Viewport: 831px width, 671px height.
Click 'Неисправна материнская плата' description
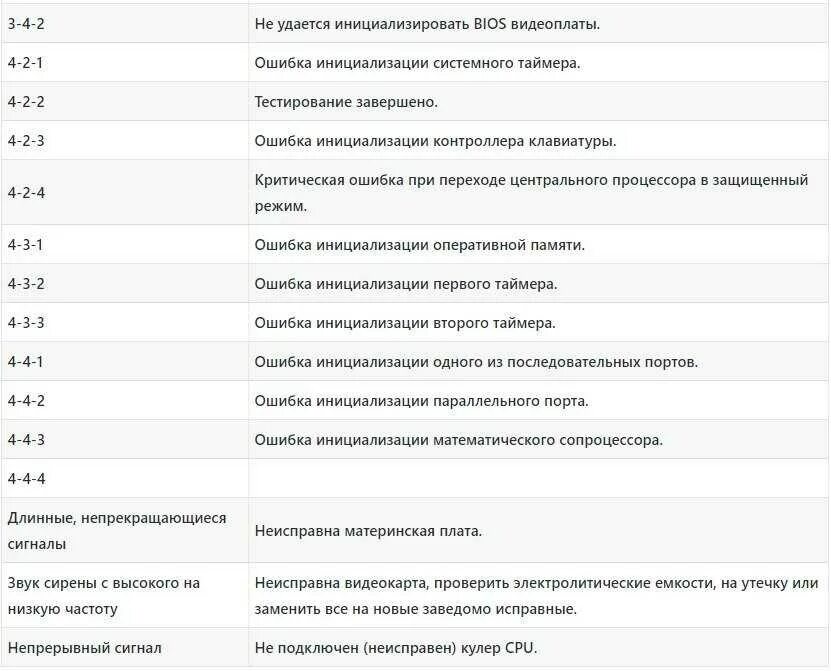368,531
